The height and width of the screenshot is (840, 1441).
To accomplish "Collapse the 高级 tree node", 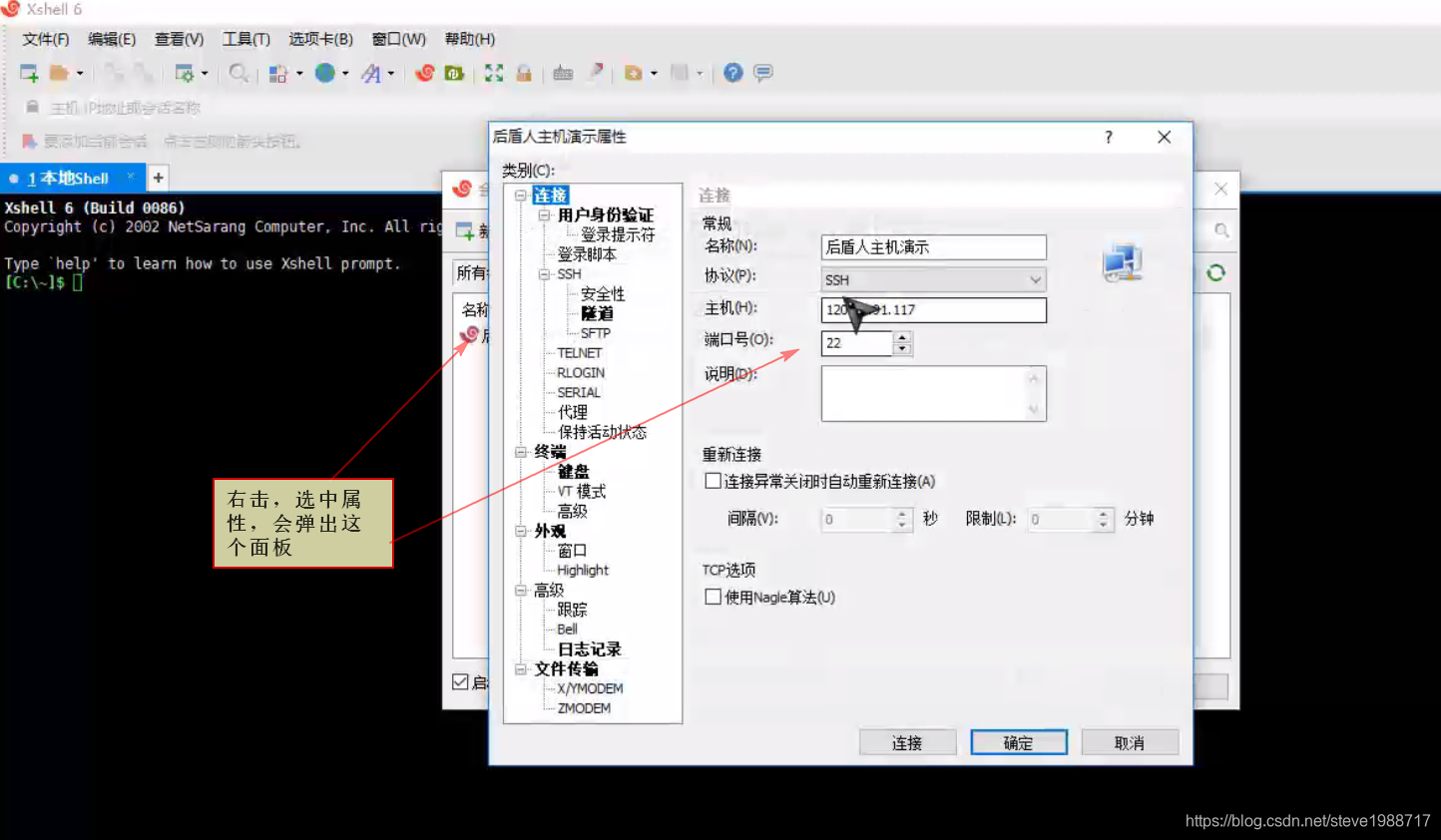I will pyautogui.click(x=520, y=590).
